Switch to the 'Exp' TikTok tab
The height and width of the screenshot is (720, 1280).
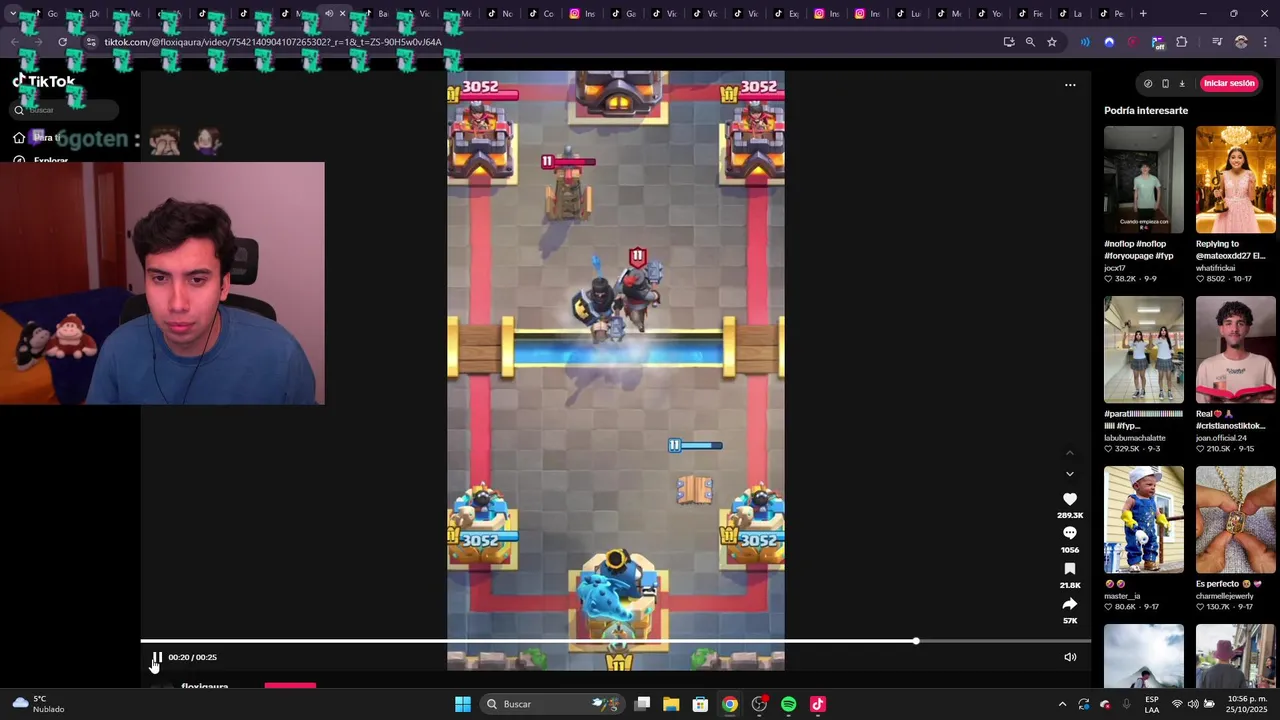[786, 14]
